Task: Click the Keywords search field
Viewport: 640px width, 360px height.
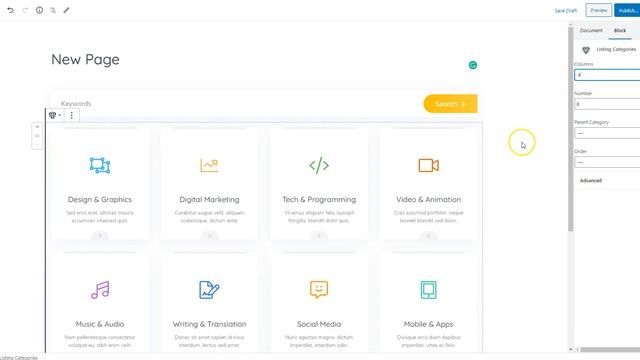Action: [x=237, y=104]
